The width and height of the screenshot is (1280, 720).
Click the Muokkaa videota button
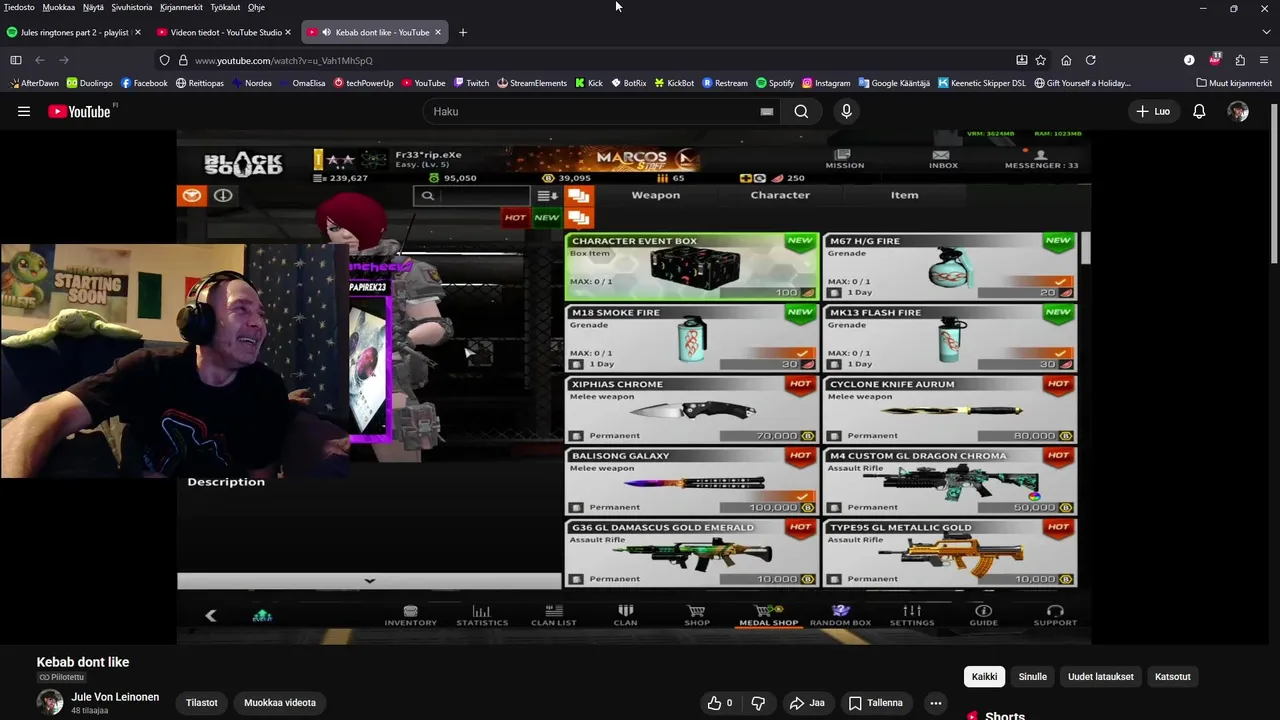point(280,703)
